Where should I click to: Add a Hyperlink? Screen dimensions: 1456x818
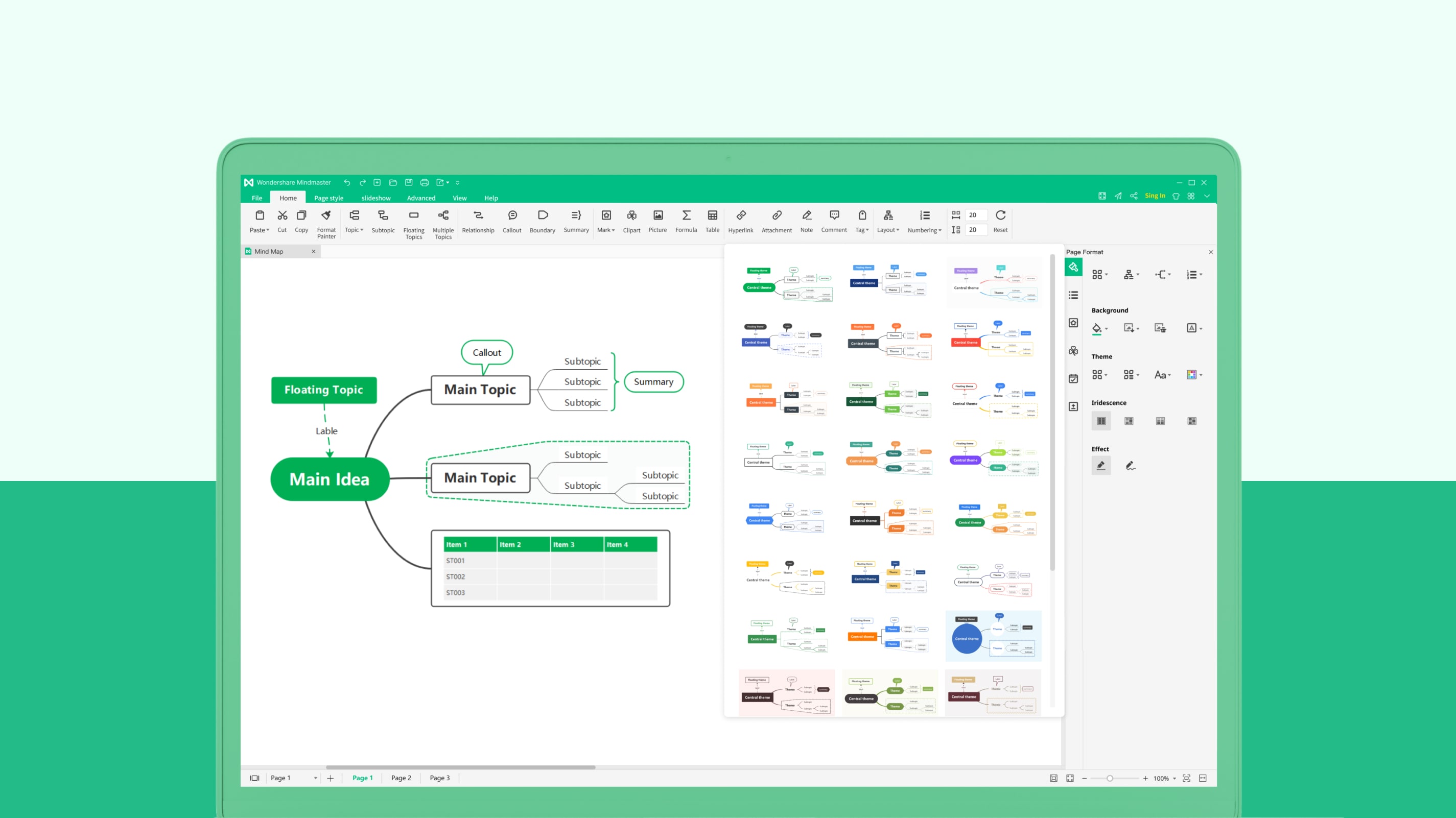pos(740,221)
